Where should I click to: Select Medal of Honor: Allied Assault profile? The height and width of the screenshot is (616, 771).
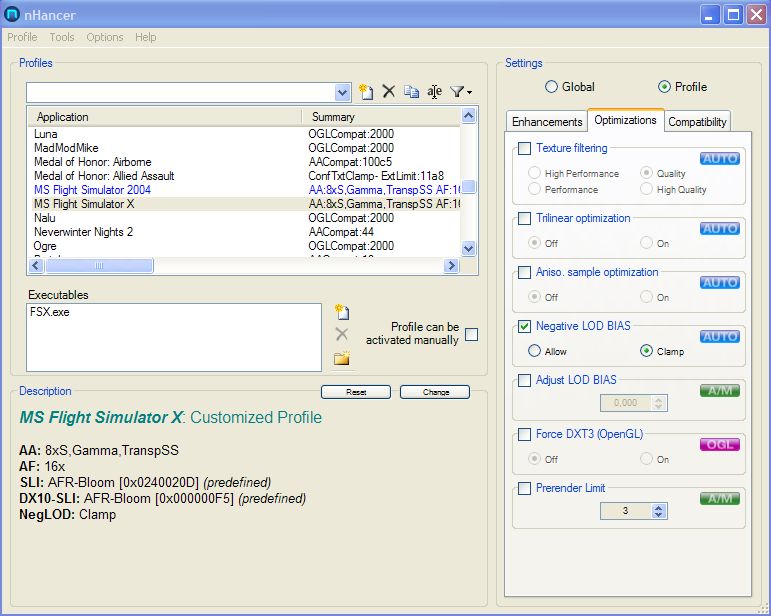(244, 176)
